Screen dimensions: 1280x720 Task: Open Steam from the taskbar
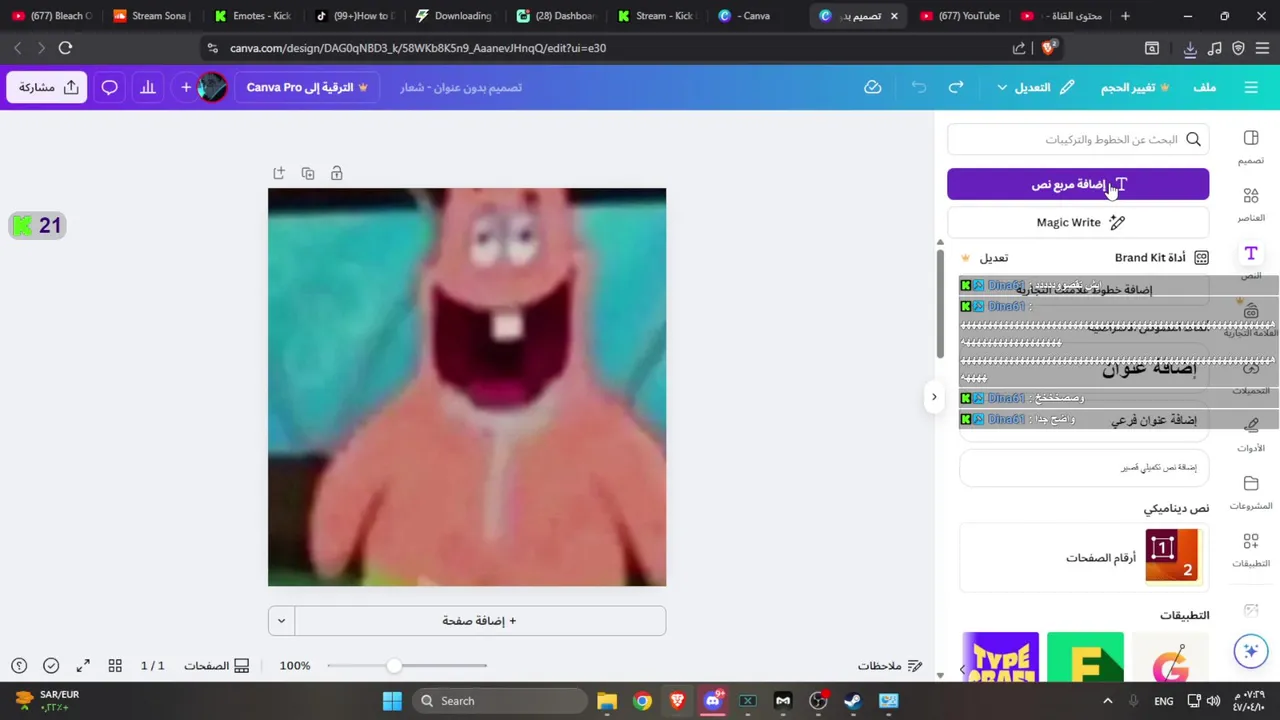[853, 701]
